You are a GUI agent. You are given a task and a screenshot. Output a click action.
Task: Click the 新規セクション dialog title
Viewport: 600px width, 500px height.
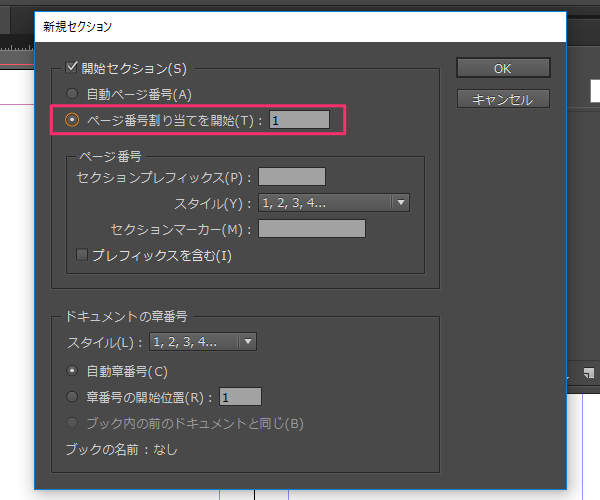(77, 26)
